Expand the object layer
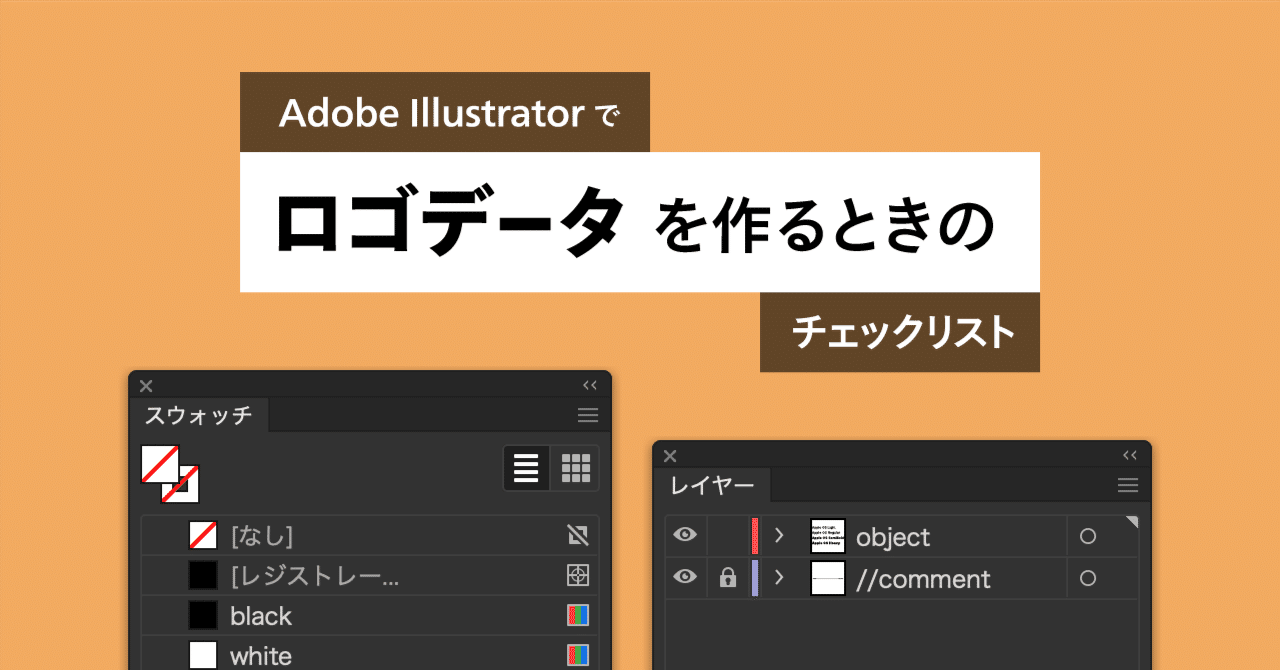The height and width of the screenshot is (670, 1280). point(780,537)
